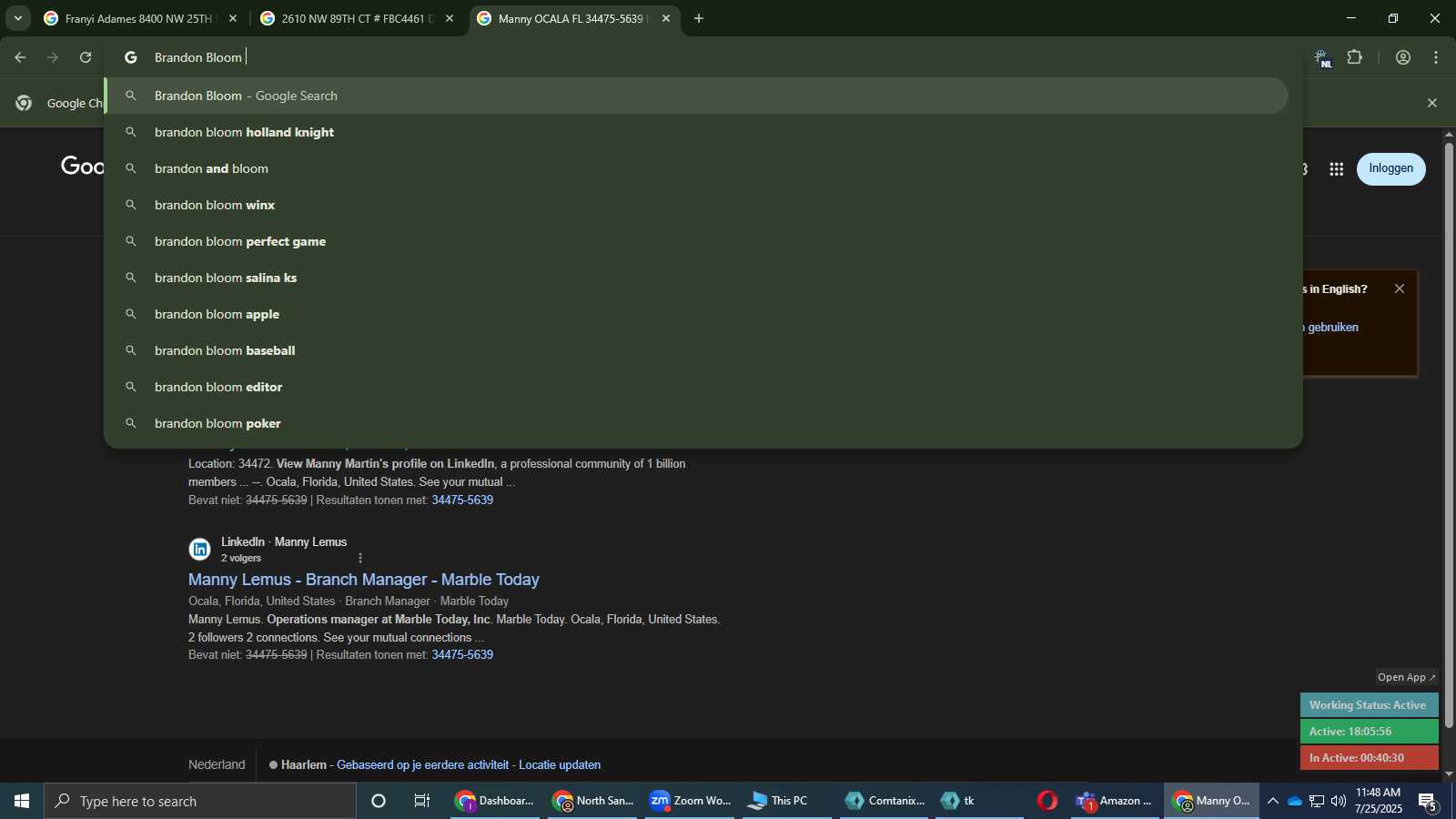Open the Chrome three-dot menu
Viewport: 1456px width, 819px height.
1436,57
